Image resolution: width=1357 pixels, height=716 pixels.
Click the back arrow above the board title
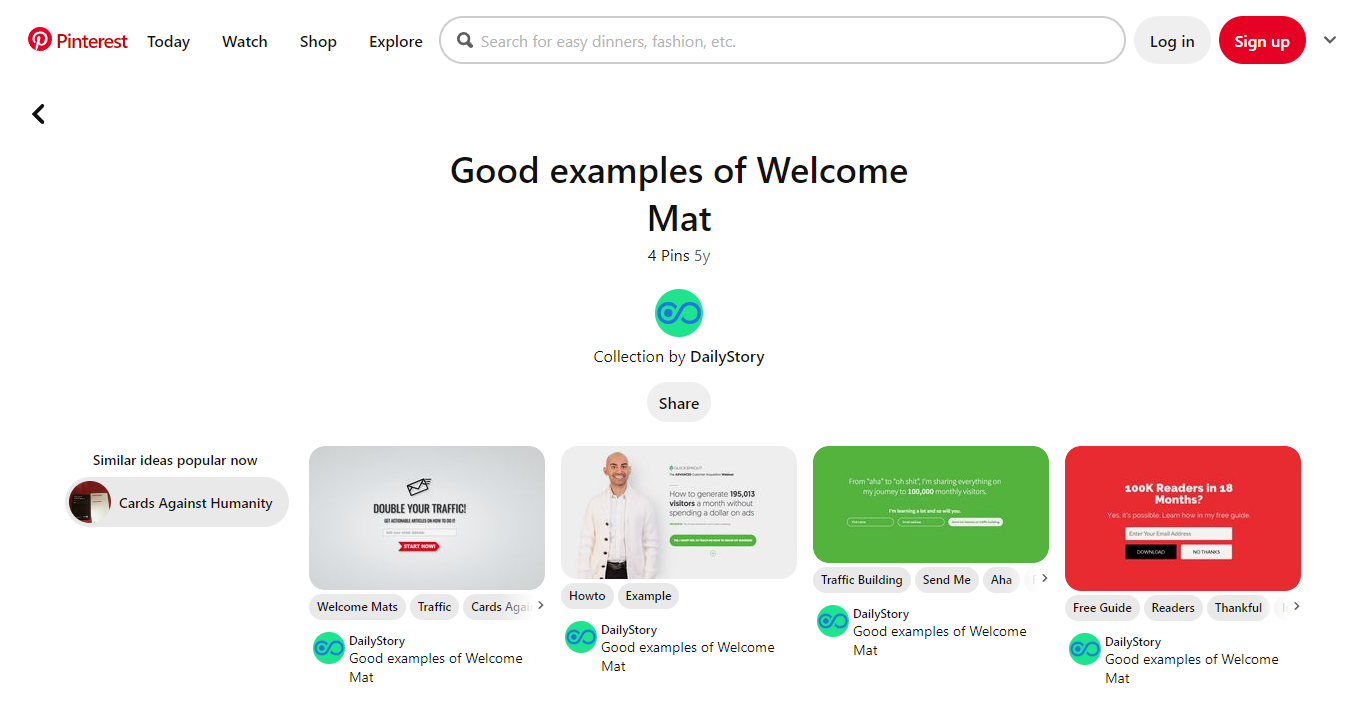38,113
